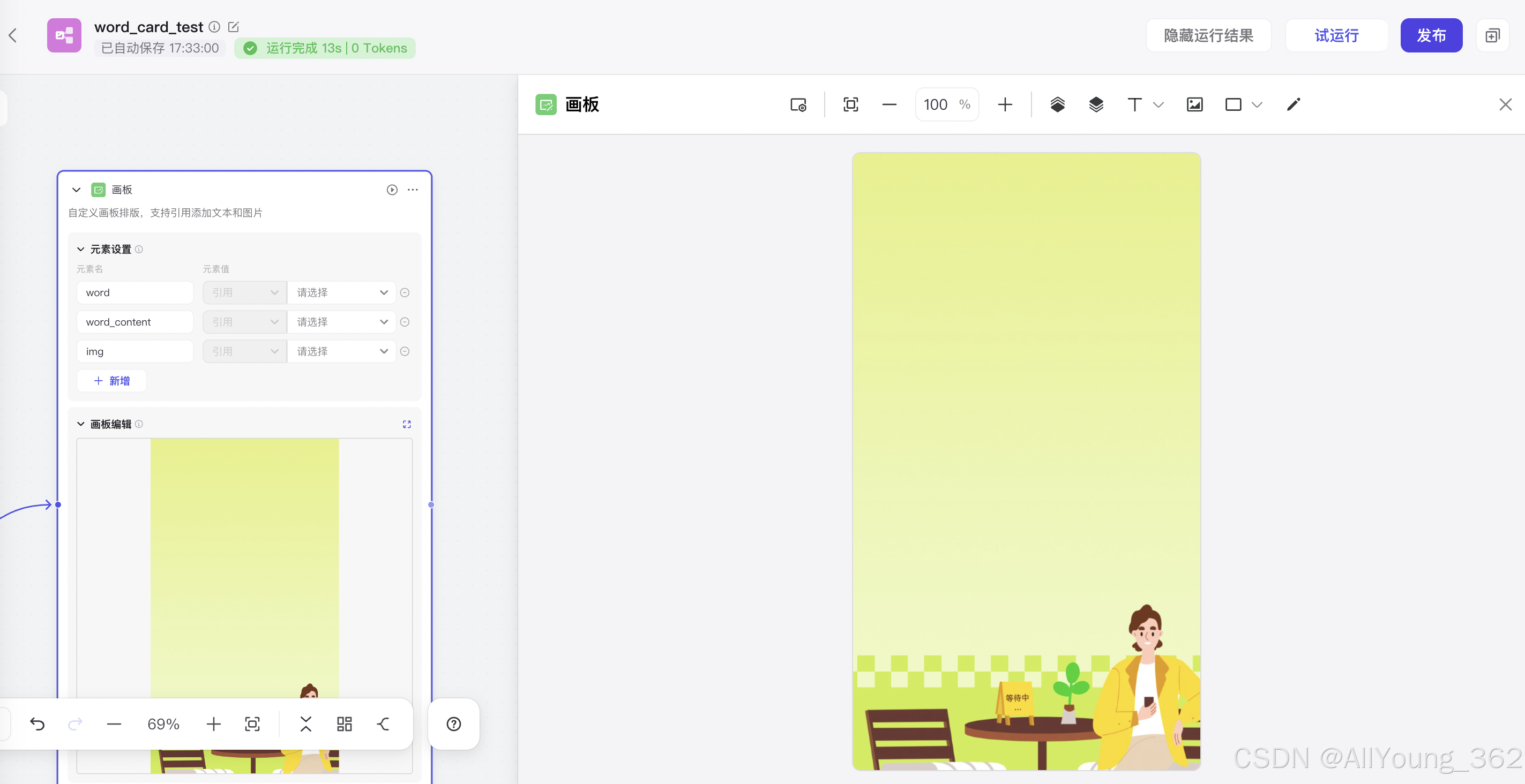Screen dimensions: 1525x784
Task: Zoom out the workflow canvas
Action: pyautogui.click(x=114, y=723)
